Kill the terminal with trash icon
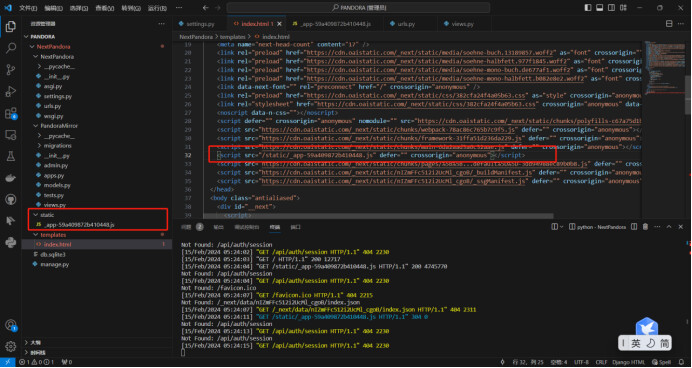Image resolution: width=692 pixels, height=368 pixels. point(645,227)
